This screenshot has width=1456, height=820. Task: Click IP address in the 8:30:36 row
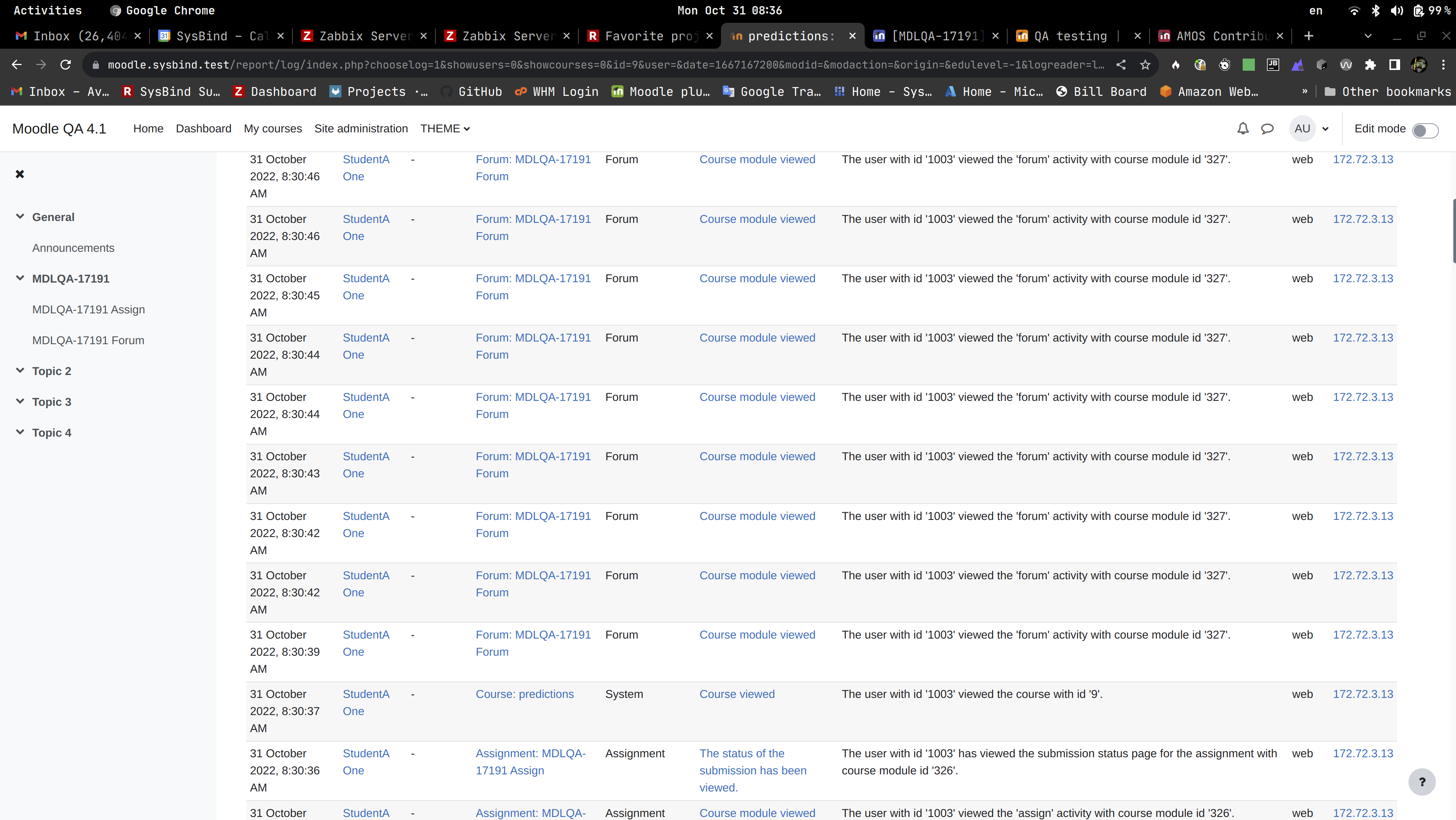1363,753
